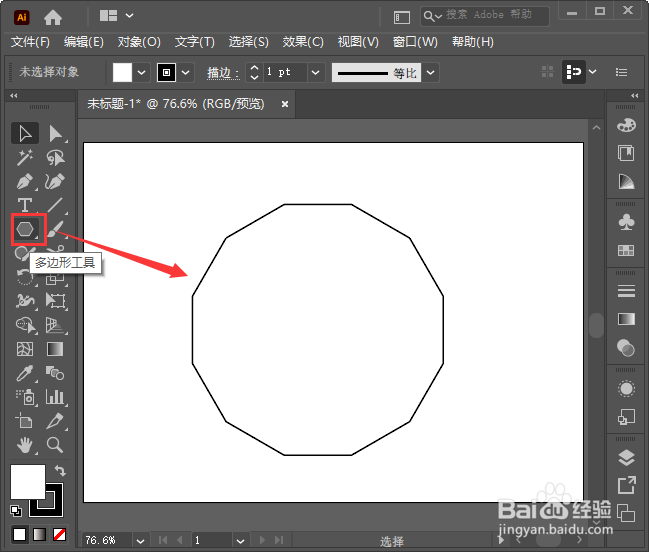The height and width of the screenshot is (552, 649).
Task: Open the 对象(O) menu
Action: coord(139,42)
